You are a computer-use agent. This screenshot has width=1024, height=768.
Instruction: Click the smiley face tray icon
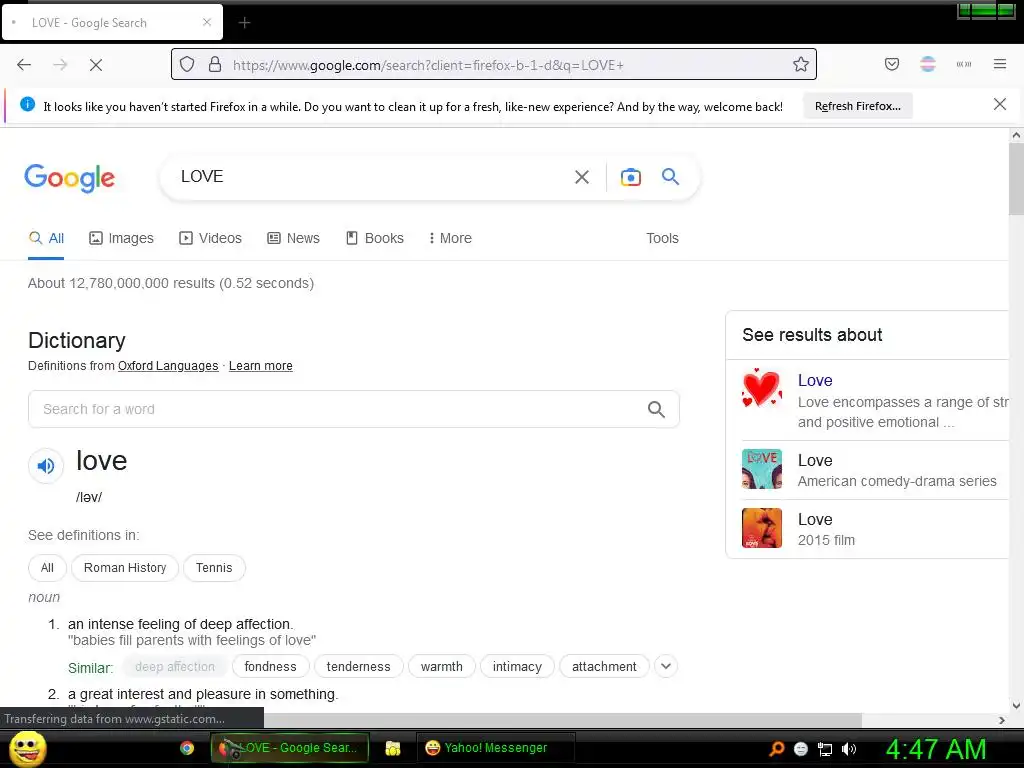coord(801,749)
